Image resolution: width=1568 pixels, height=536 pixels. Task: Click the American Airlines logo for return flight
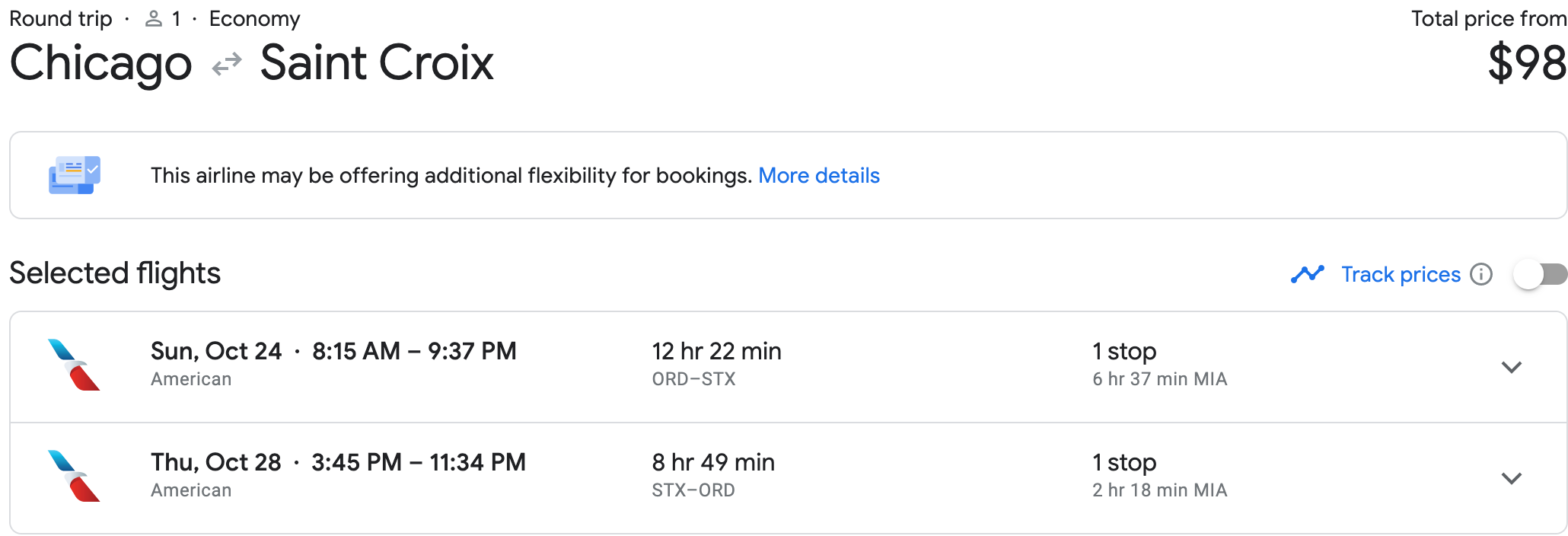[74, 477]
